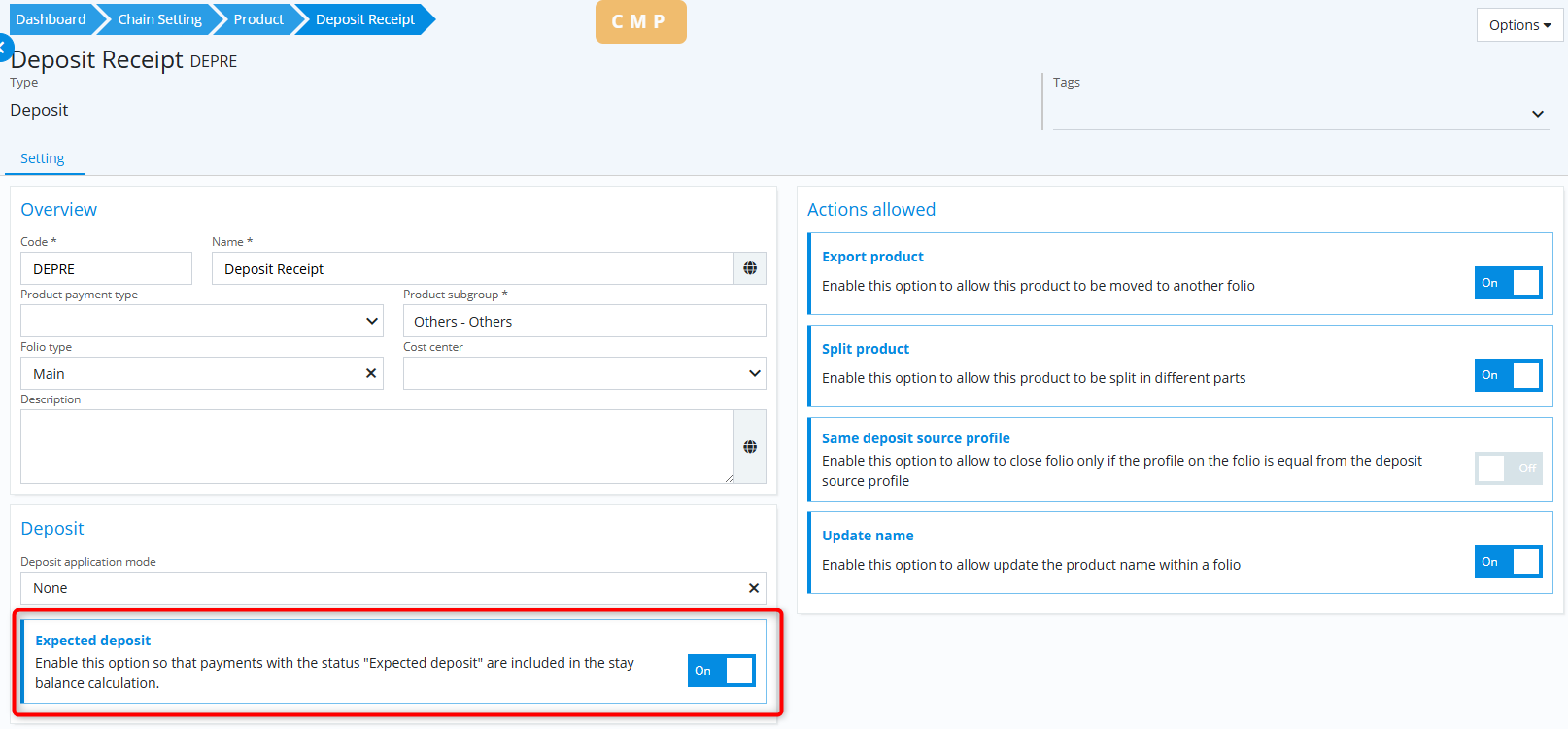This screenshot has width=1568, height=729.
Task: Select the Setting tab
Action: 43,158
